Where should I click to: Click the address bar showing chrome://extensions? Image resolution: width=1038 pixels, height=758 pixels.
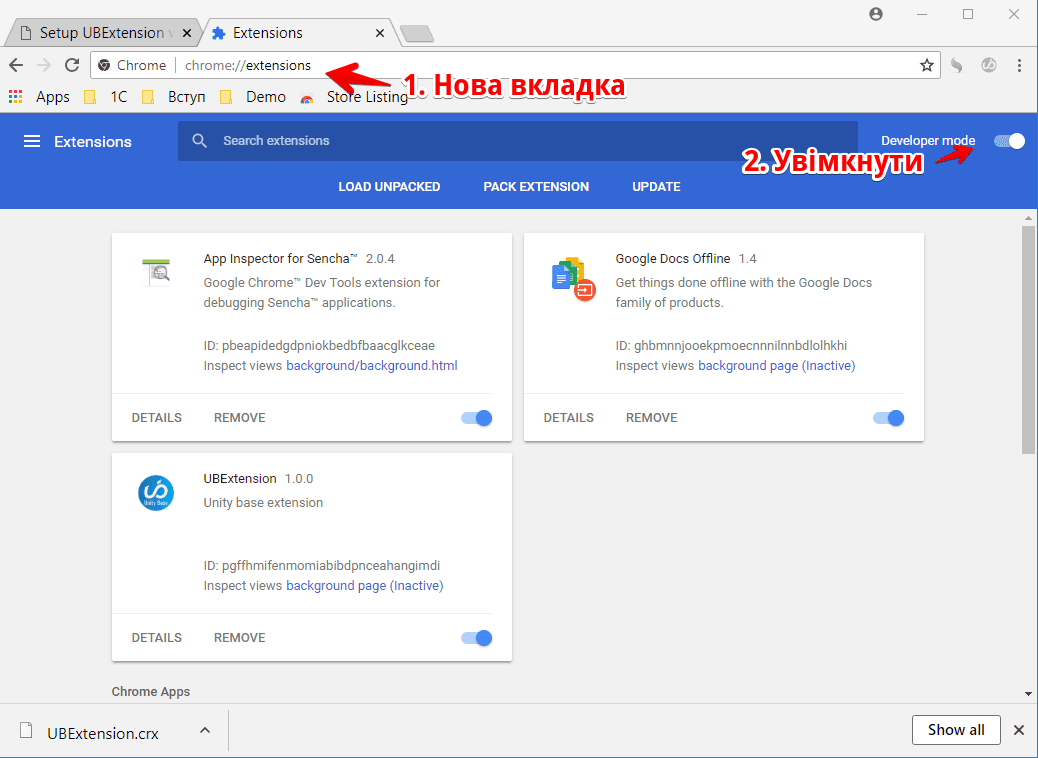(x=516, y=65)
